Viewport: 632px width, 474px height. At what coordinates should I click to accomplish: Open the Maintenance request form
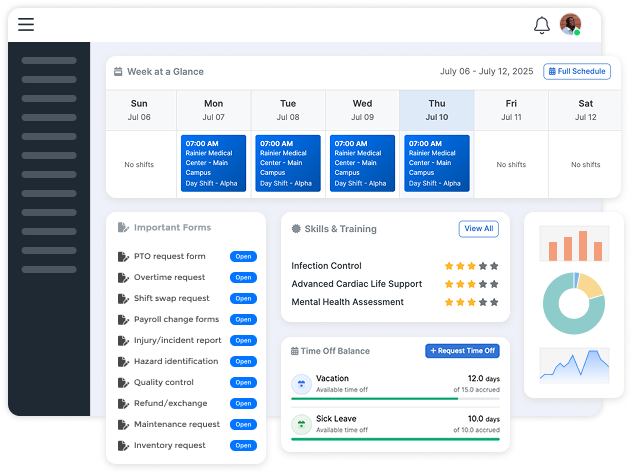click(x=243, y=424)
